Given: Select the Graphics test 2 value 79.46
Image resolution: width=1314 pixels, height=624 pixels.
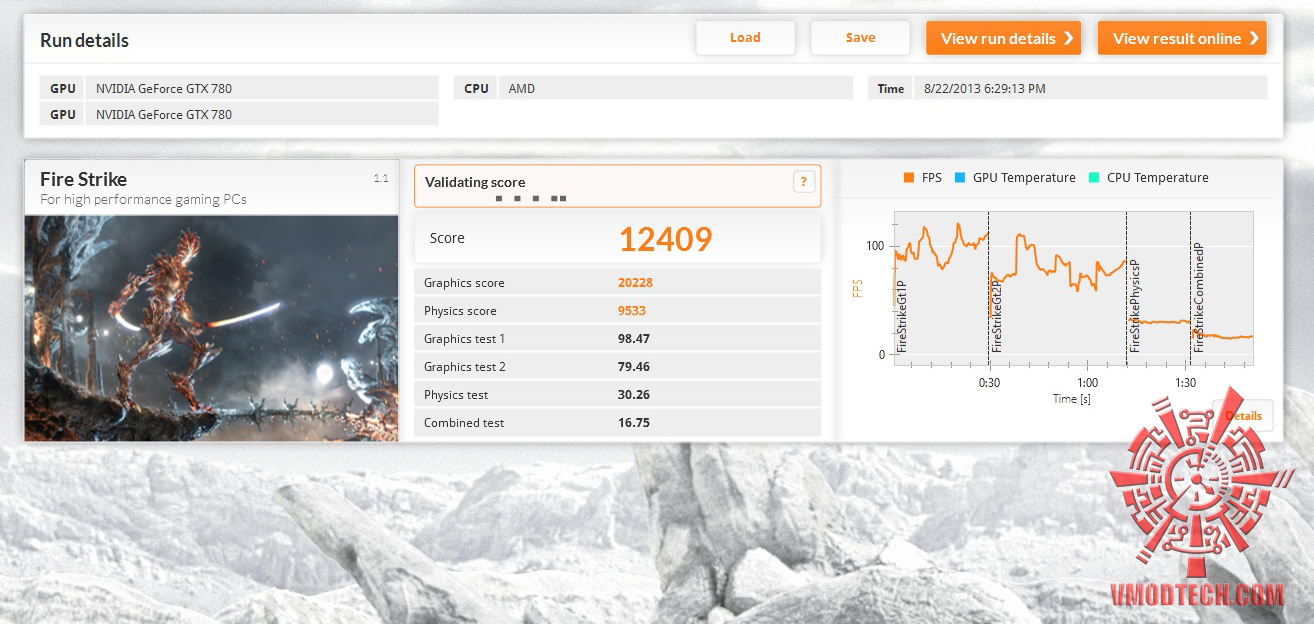Looking at the screenshot, I should 634,367.
